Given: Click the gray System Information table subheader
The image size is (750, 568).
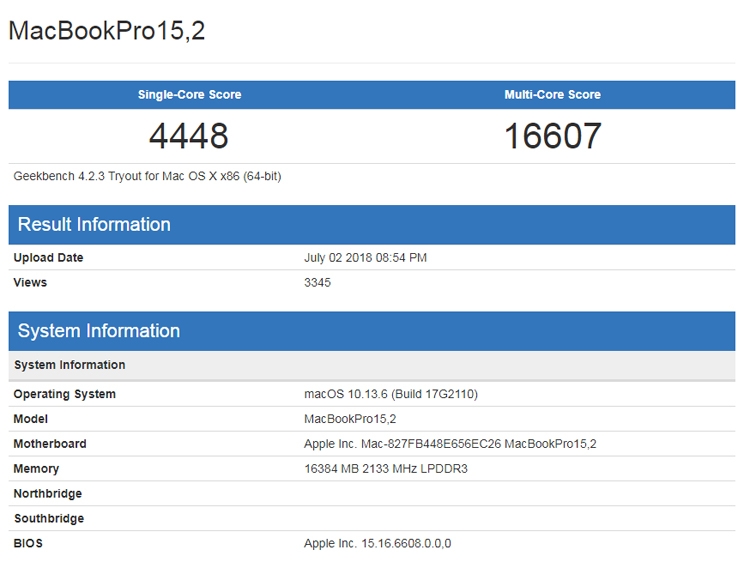Looking at the screenshot, I should pyautogui.click(x=372, y=365).
